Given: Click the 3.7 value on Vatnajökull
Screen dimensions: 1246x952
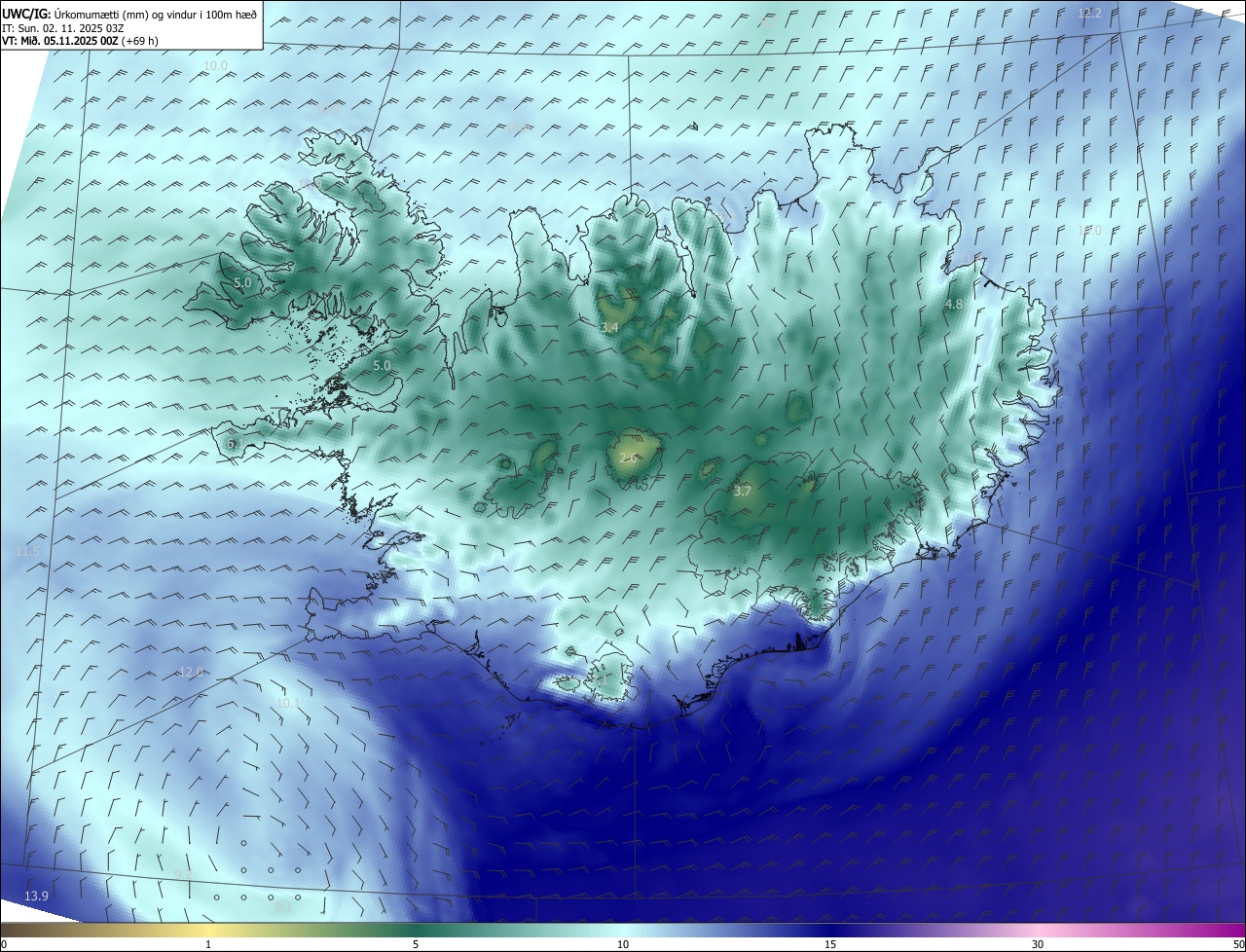Looking at the screenshot, I should tap(742, 492).
